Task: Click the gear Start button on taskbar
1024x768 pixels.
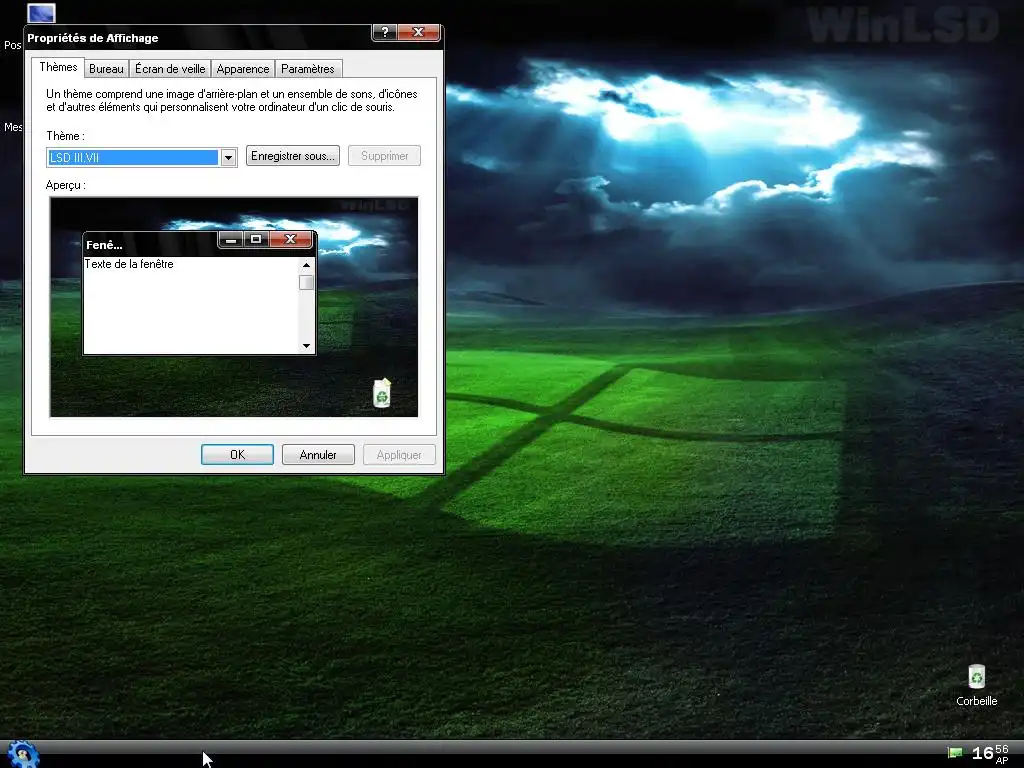Action: (24, 755)
